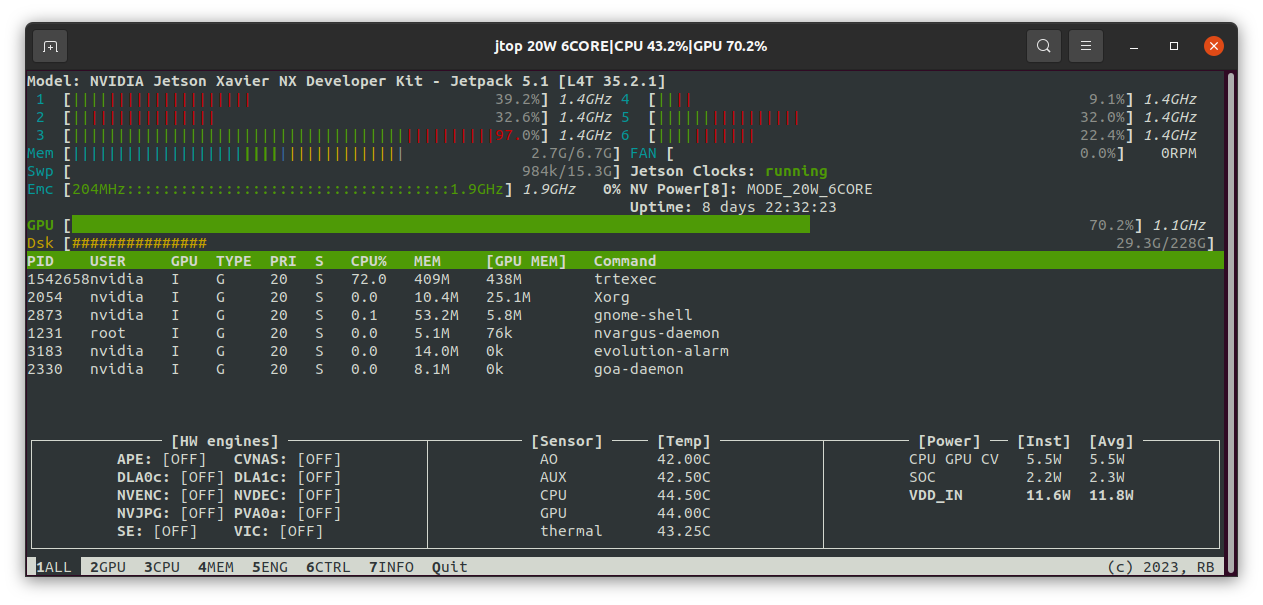The height and width of the screenshot is (605, 1263).
Task: Select the 4MEM tab
Action: click(215, 567)
